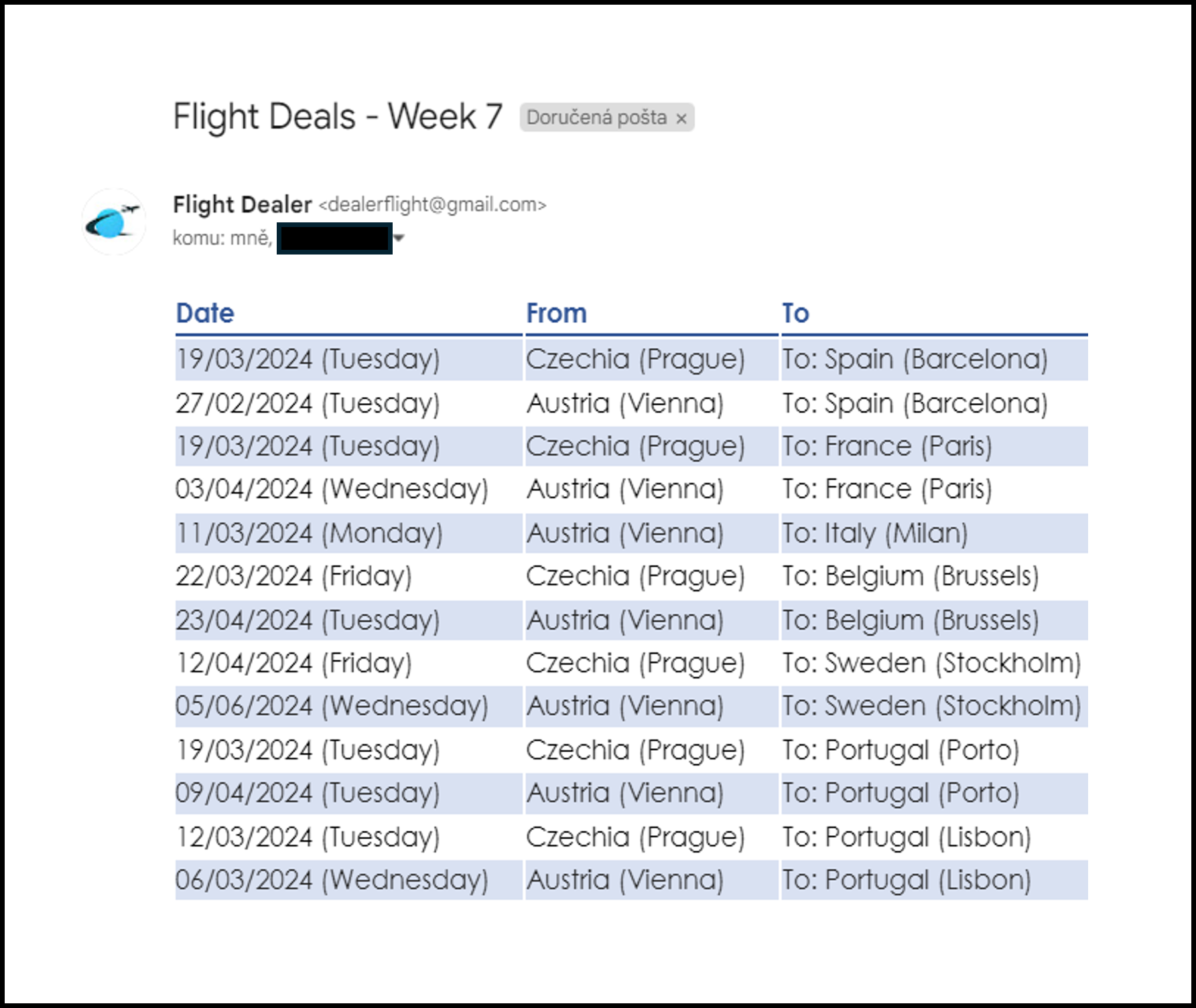
Task: Click the From column header
Action: [557, 313]
